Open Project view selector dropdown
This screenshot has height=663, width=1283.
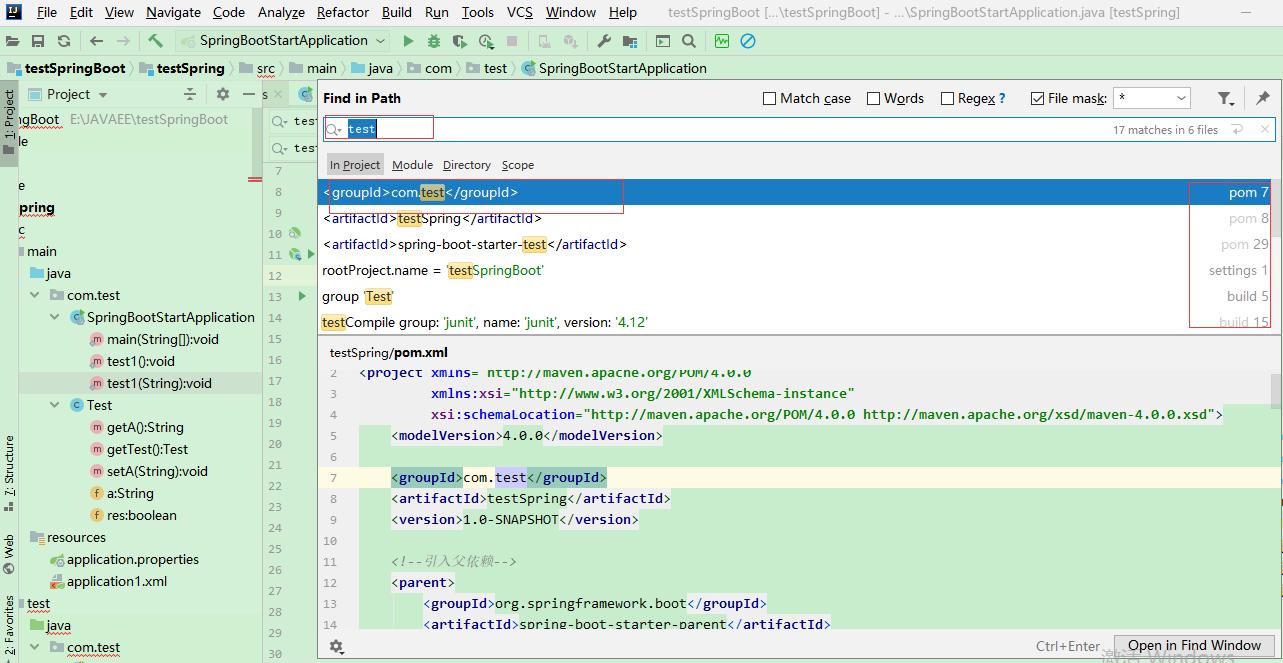(x=102, y=94)
